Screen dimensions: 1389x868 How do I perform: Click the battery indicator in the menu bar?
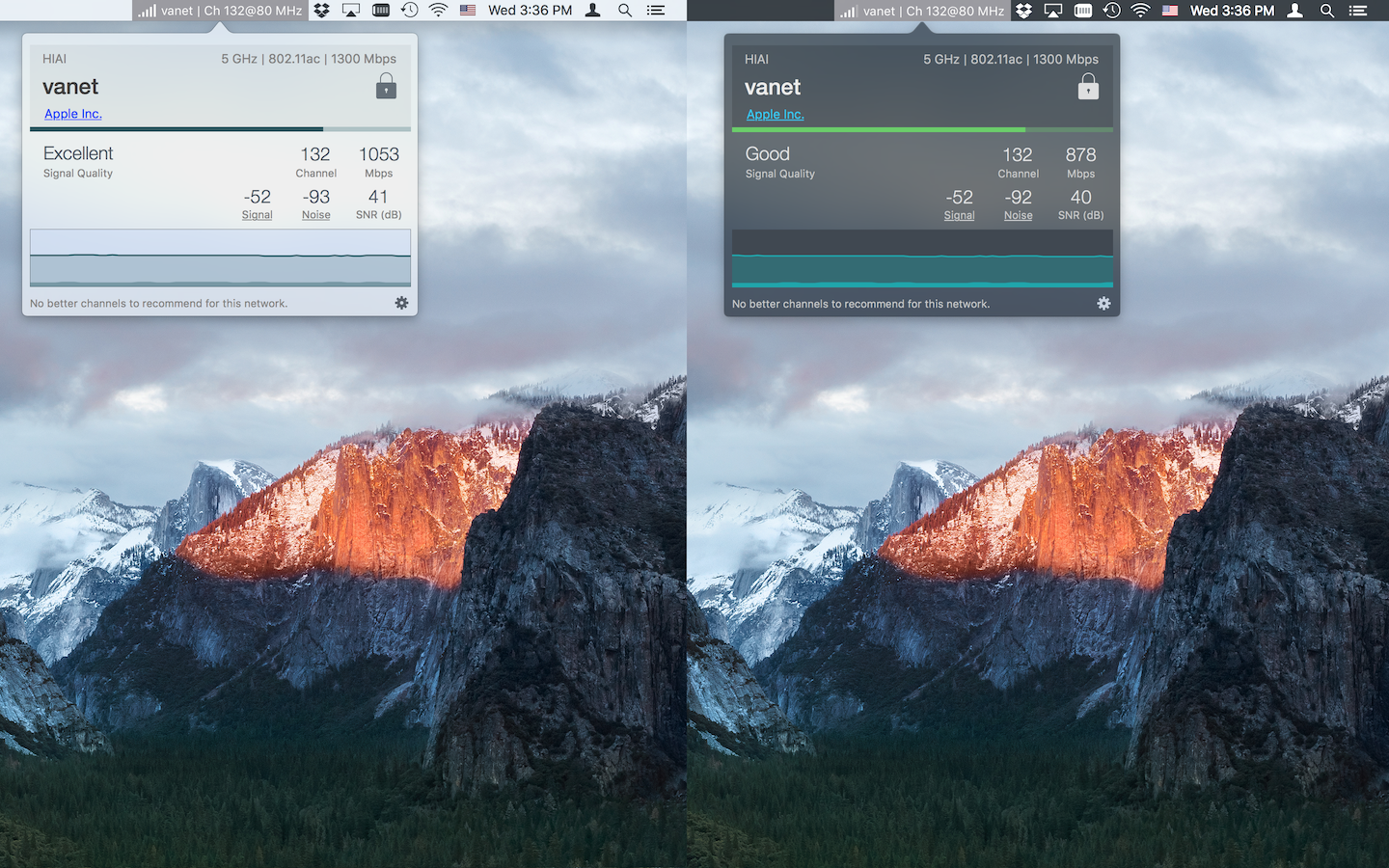click(x=380, y=11)
